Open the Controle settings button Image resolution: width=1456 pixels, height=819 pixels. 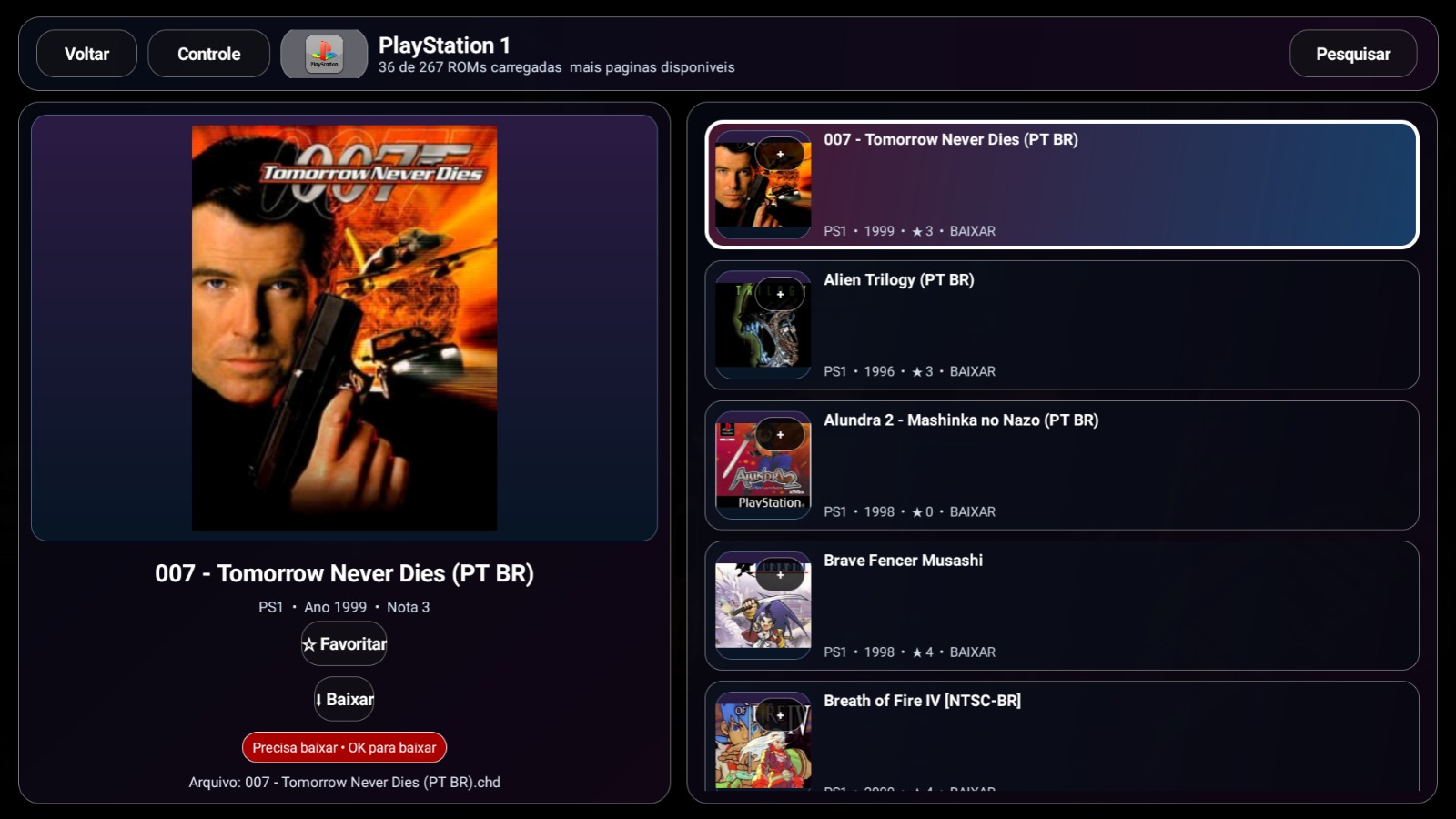[x=208, y=54]
